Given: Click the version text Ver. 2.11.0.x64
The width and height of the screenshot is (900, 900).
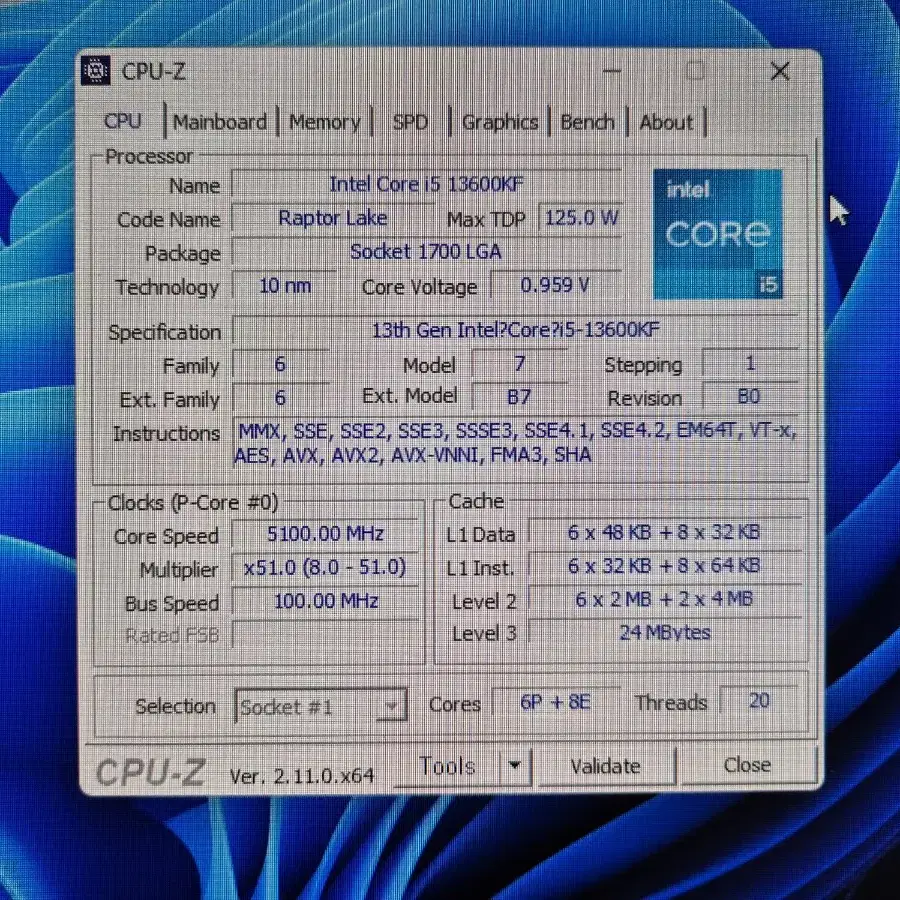Looking at the screenshot, I should point(302,775).
